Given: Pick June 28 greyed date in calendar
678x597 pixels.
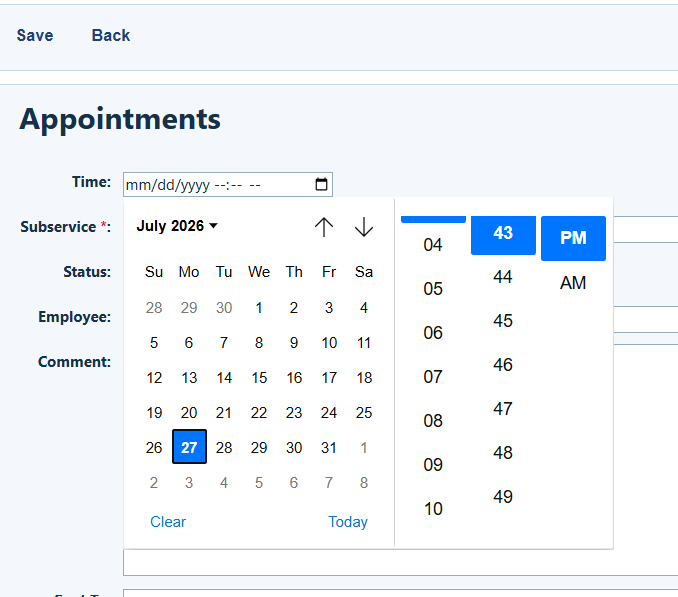Looking at the screenshot, I should [154, 308].
